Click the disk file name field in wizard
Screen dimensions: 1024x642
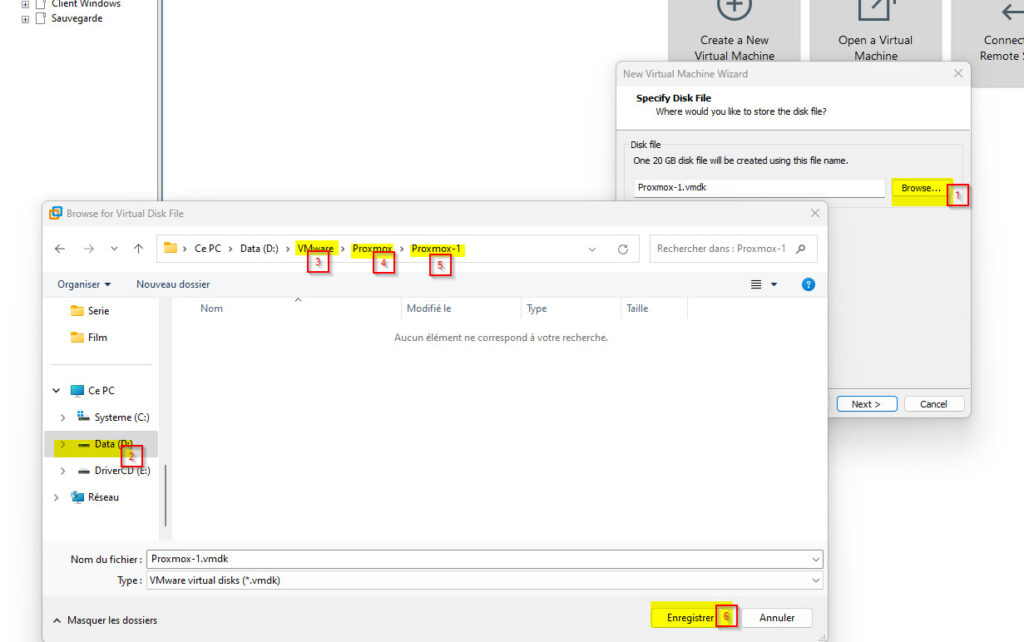(759, 187)
